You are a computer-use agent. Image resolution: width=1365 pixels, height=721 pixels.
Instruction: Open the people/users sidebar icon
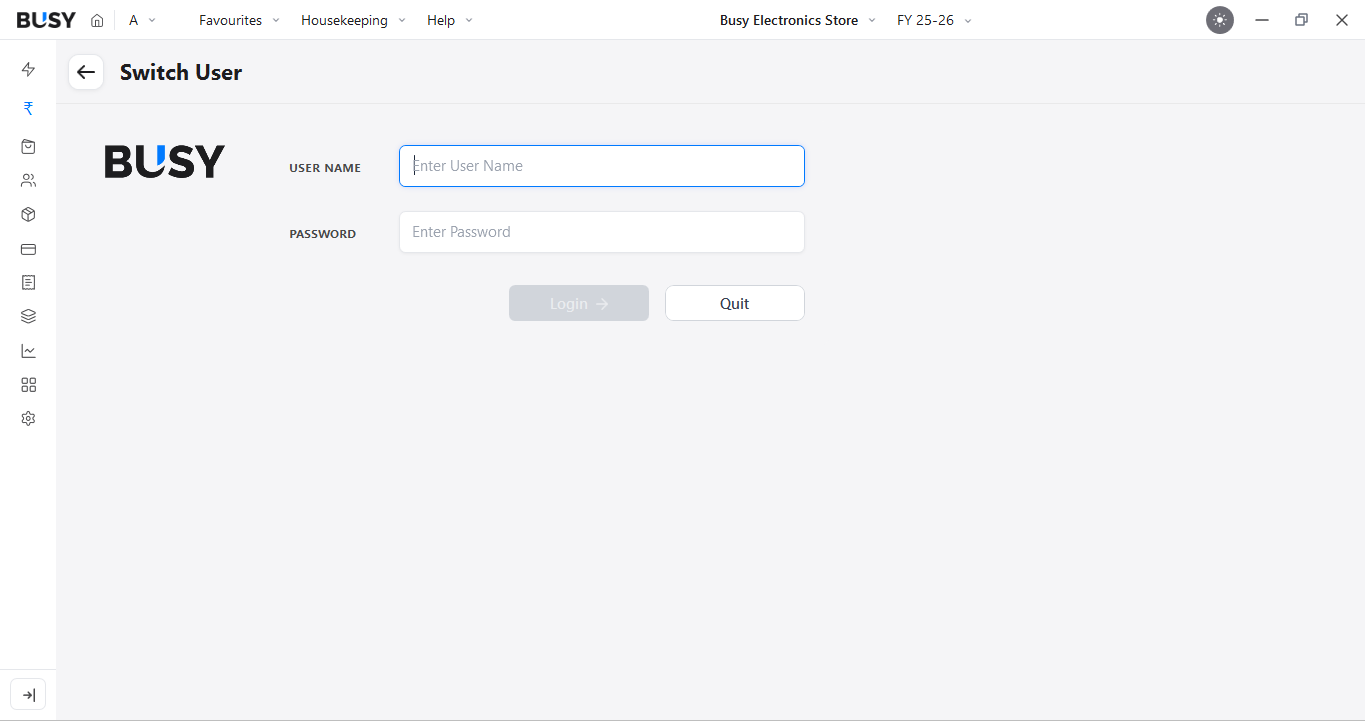click(x=28, y=181)
